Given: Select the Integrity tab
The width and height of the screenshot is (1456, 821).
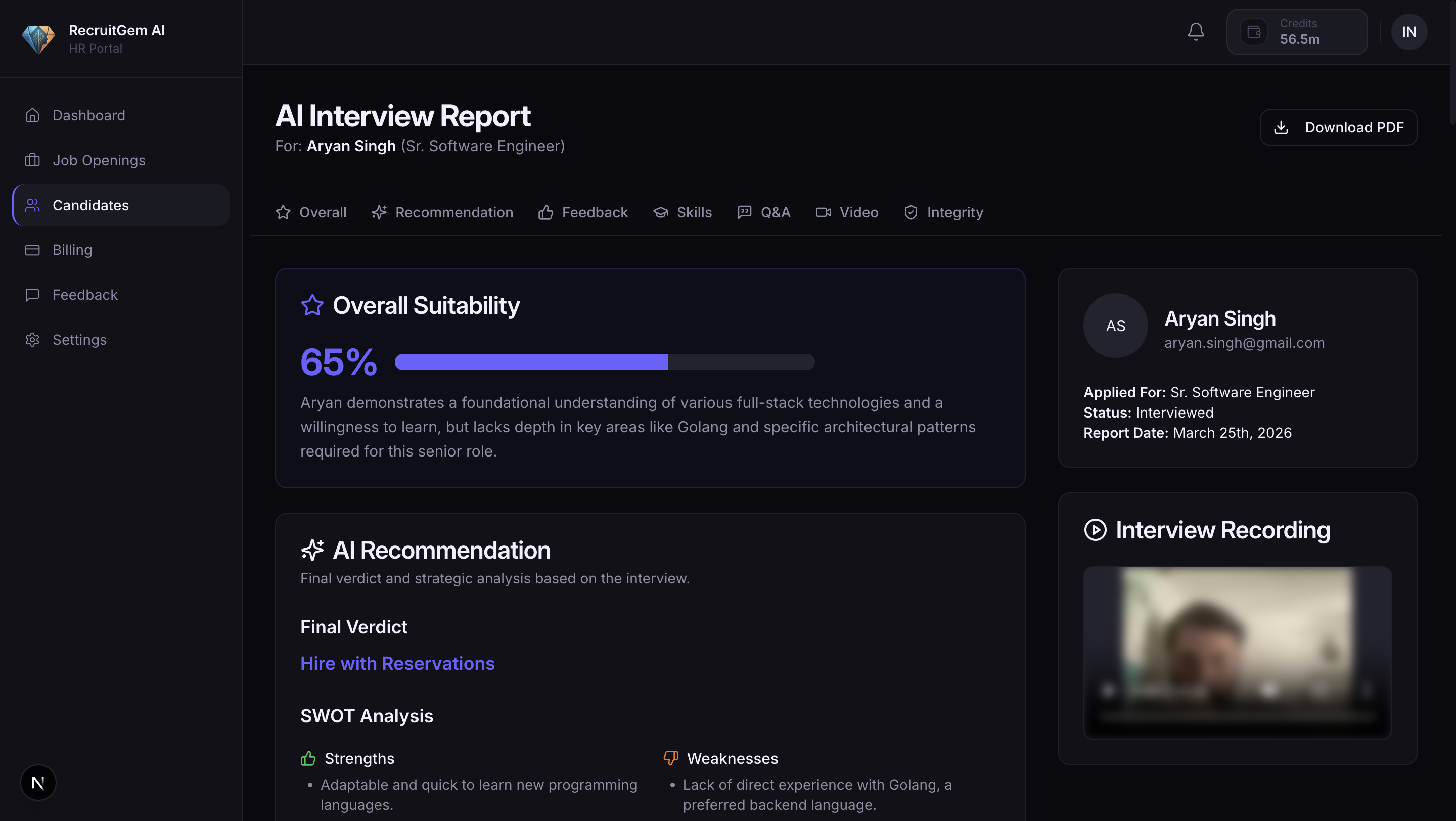Looking at the screenshot, I should 943,212.
